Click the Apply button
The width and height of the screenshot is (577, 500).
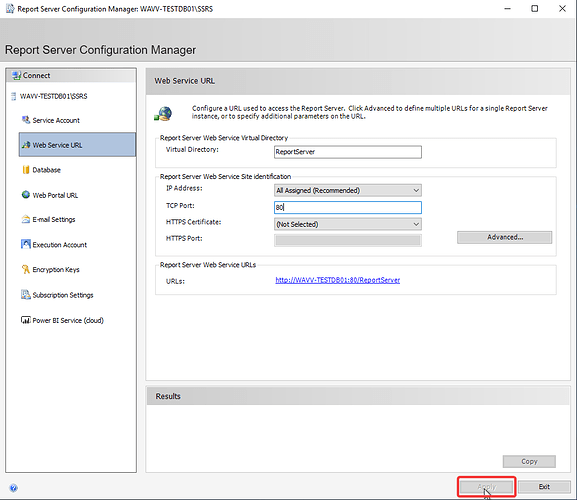coord(486,487)
